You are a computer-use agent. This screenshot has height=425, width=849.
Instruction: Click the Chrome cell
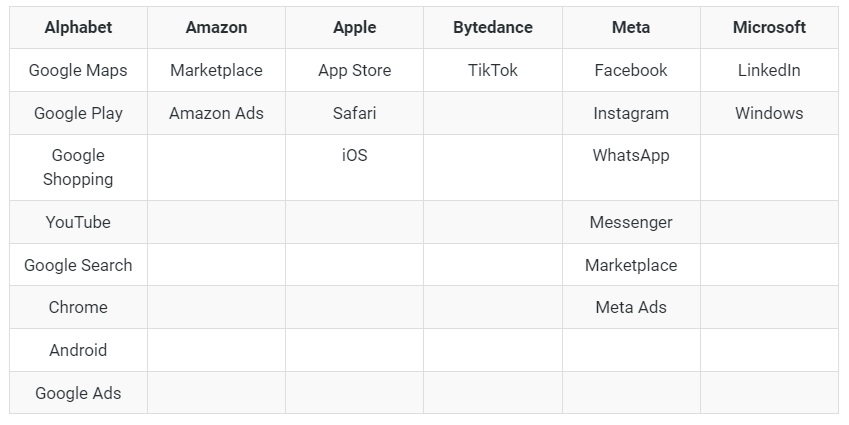pyautogui.click(x=78, y=308)
